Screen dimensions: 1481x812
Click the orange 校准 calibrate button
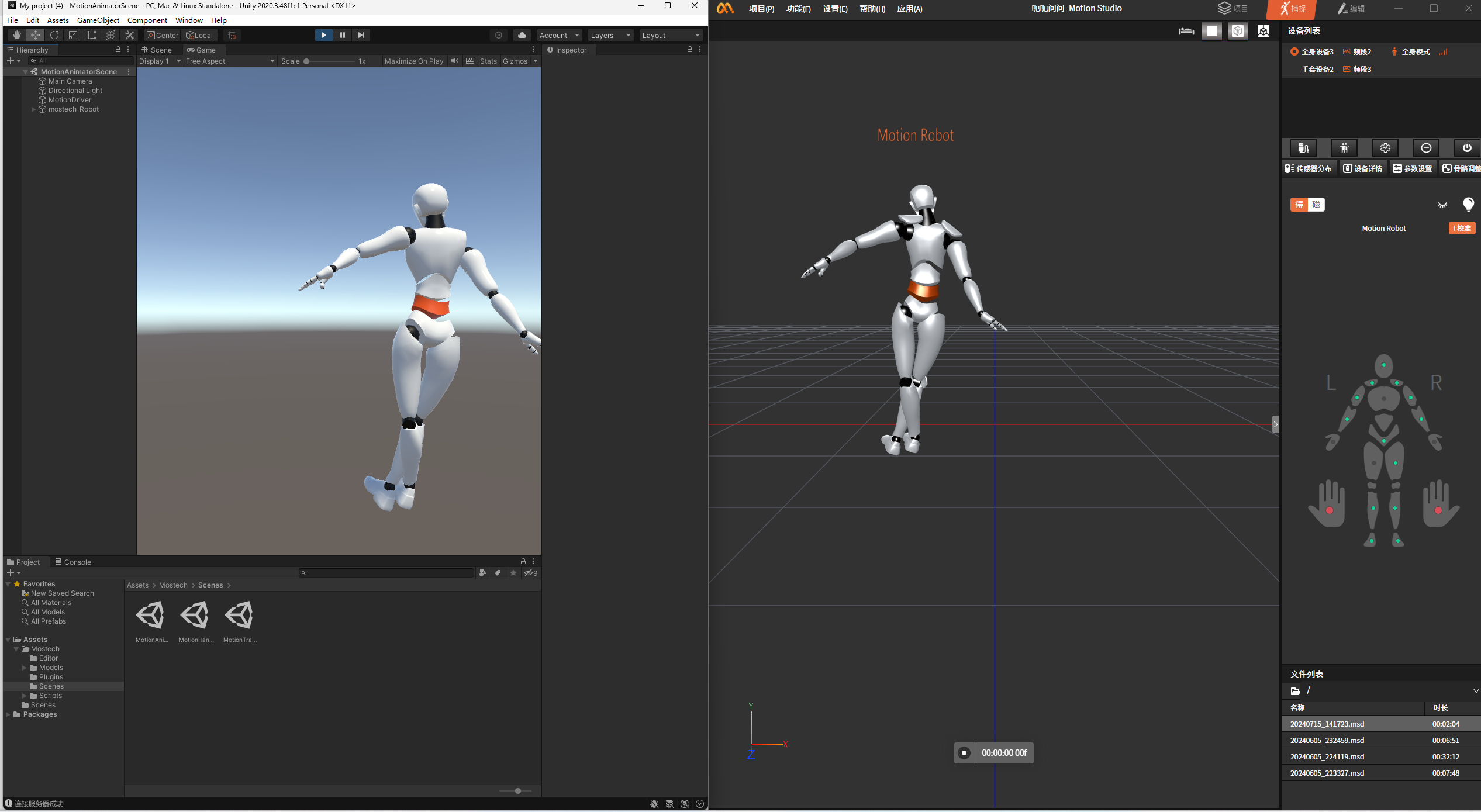pyautogui.click(x=1462, y=229)
